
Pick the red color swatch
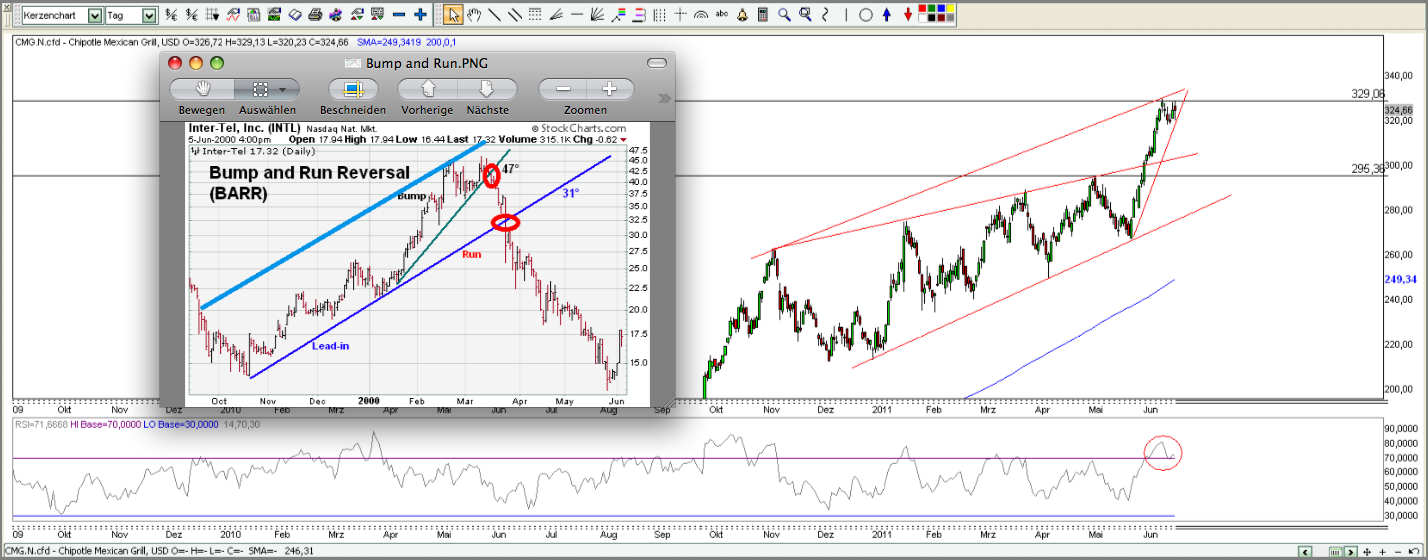tap(923, 8)
